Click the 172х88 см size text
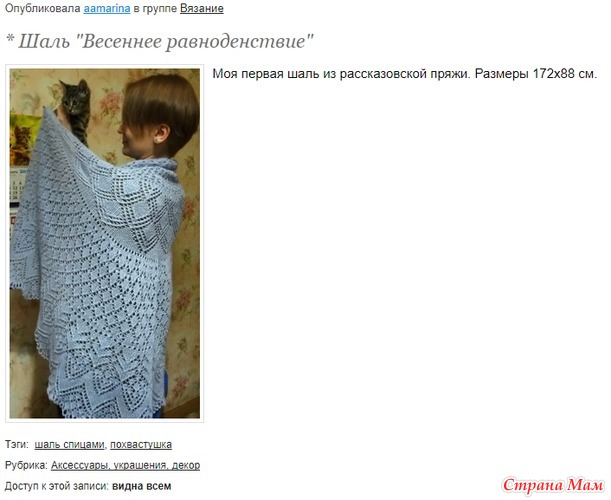Screen dimensions: 611x500 [x=565, y=73]
